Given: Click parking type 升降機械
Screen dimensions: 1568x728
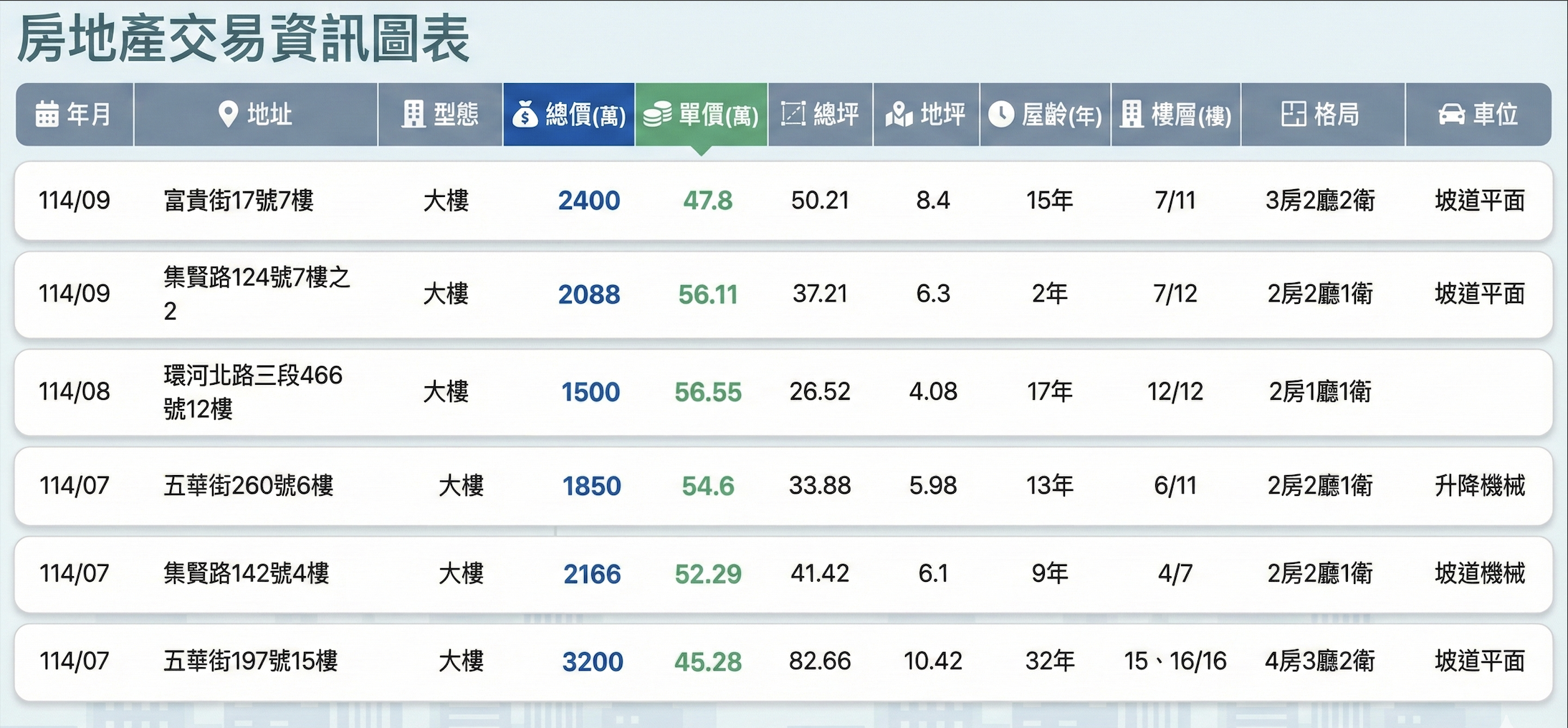Looking at the screenshot, I should coord(1480,486).
